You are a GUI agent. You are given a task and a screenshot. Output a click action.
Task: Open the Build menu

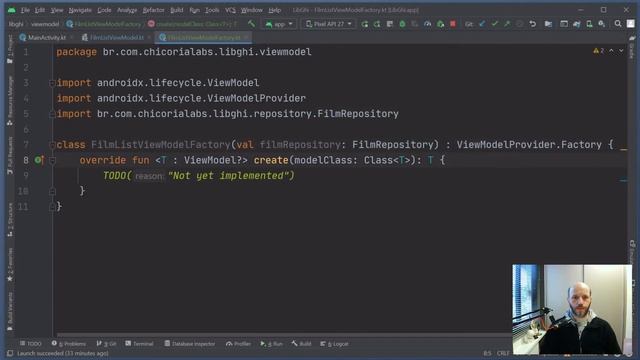click(177, 10)
